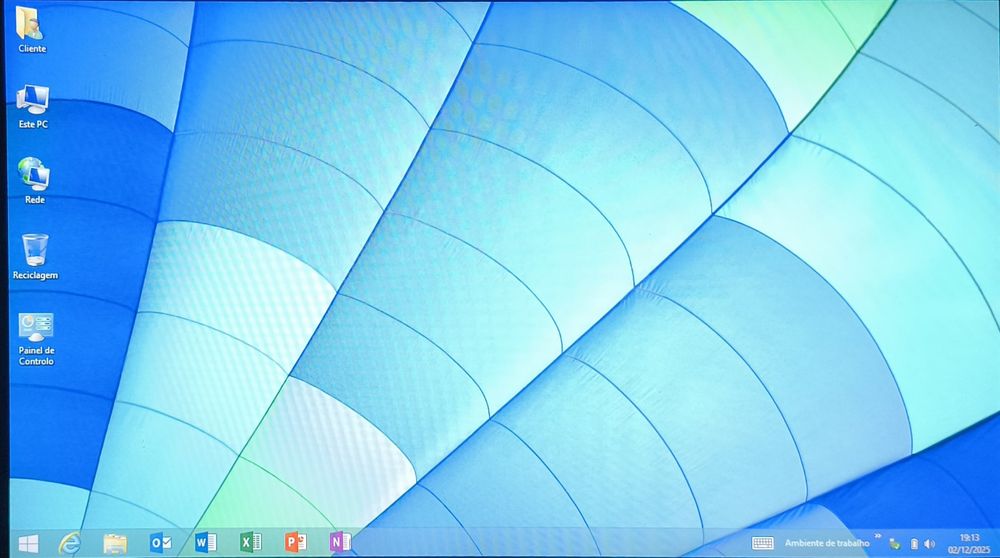1000x558 pixels.
Task: Click the battery tray icon
Action: (x=914, y=544)
